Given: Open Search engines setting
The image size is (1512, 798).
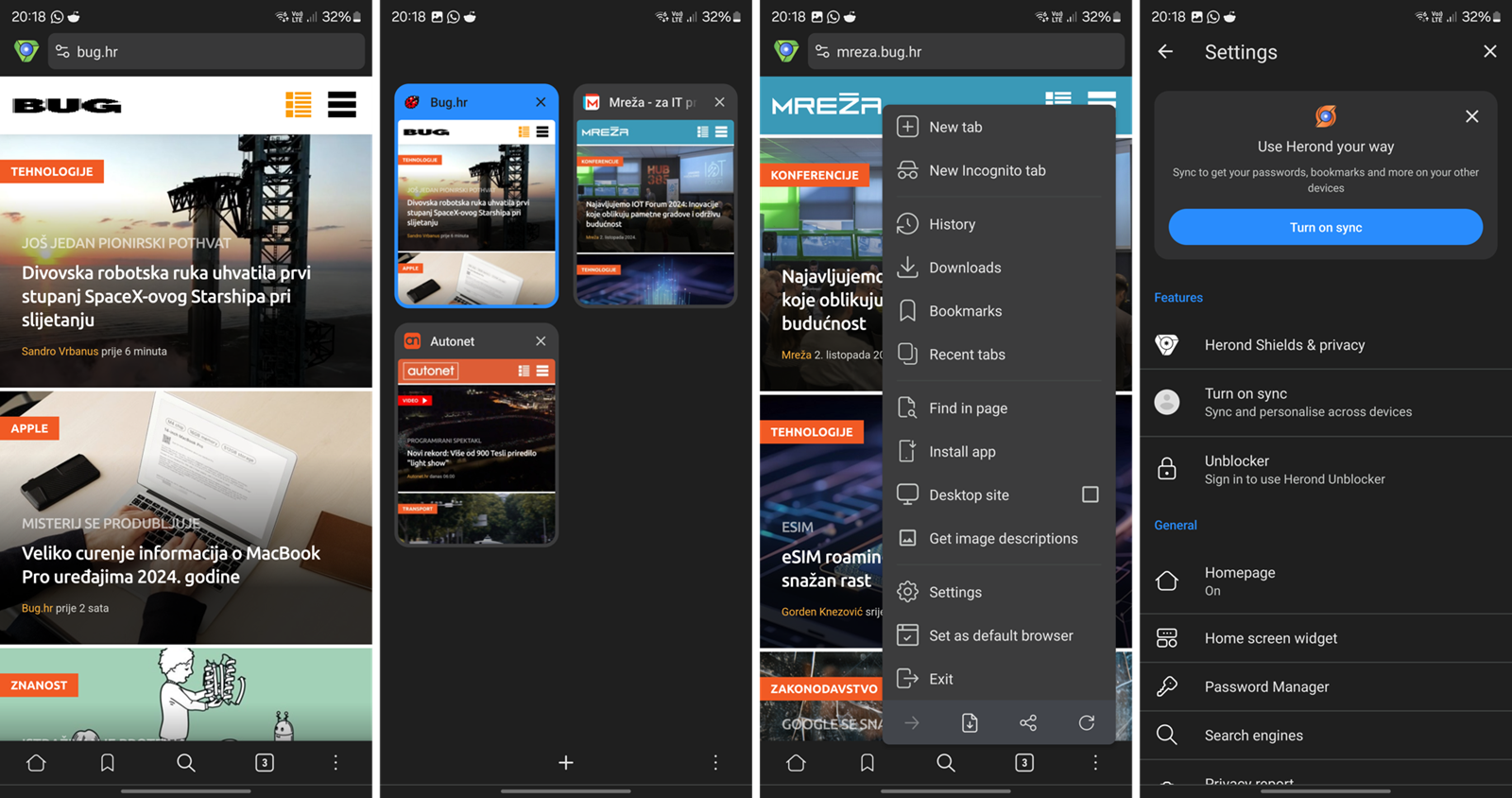Looking at the screenshot, I should 1326,736.
